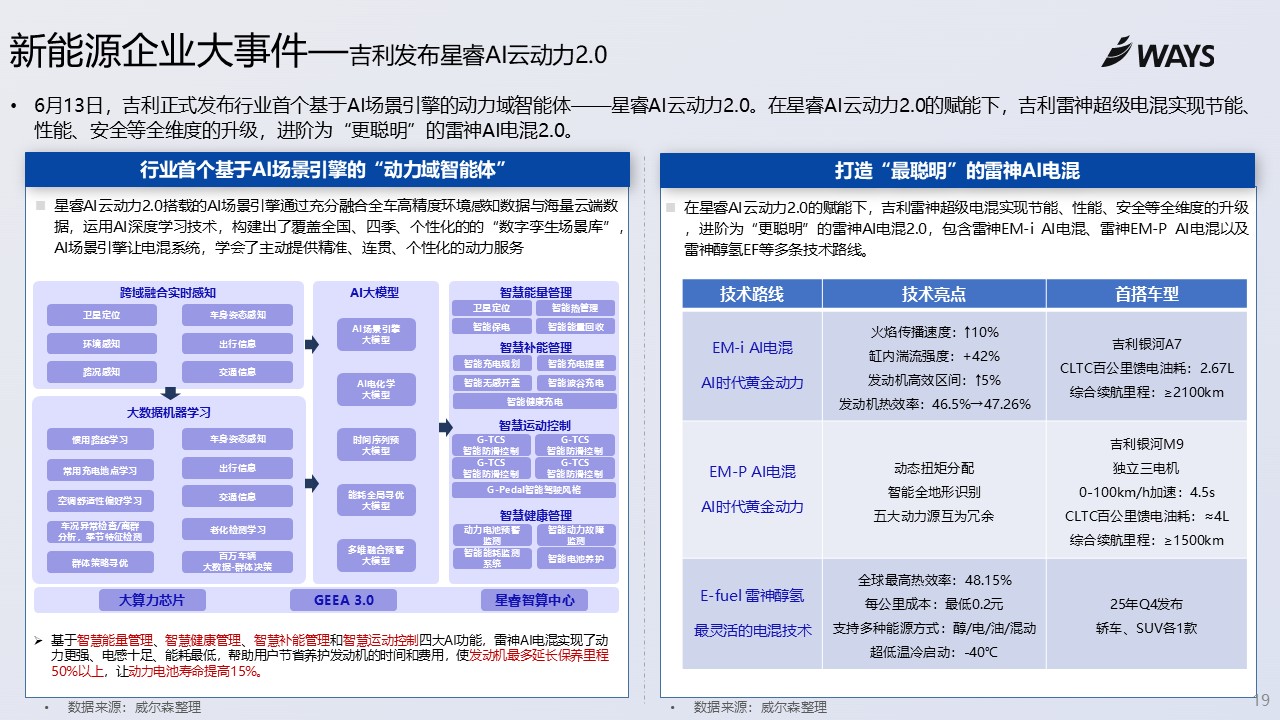Click the 百万车辆大数据-群体决策 box
This screenshot has height=720, width=1280.
[x=237, y=562]
